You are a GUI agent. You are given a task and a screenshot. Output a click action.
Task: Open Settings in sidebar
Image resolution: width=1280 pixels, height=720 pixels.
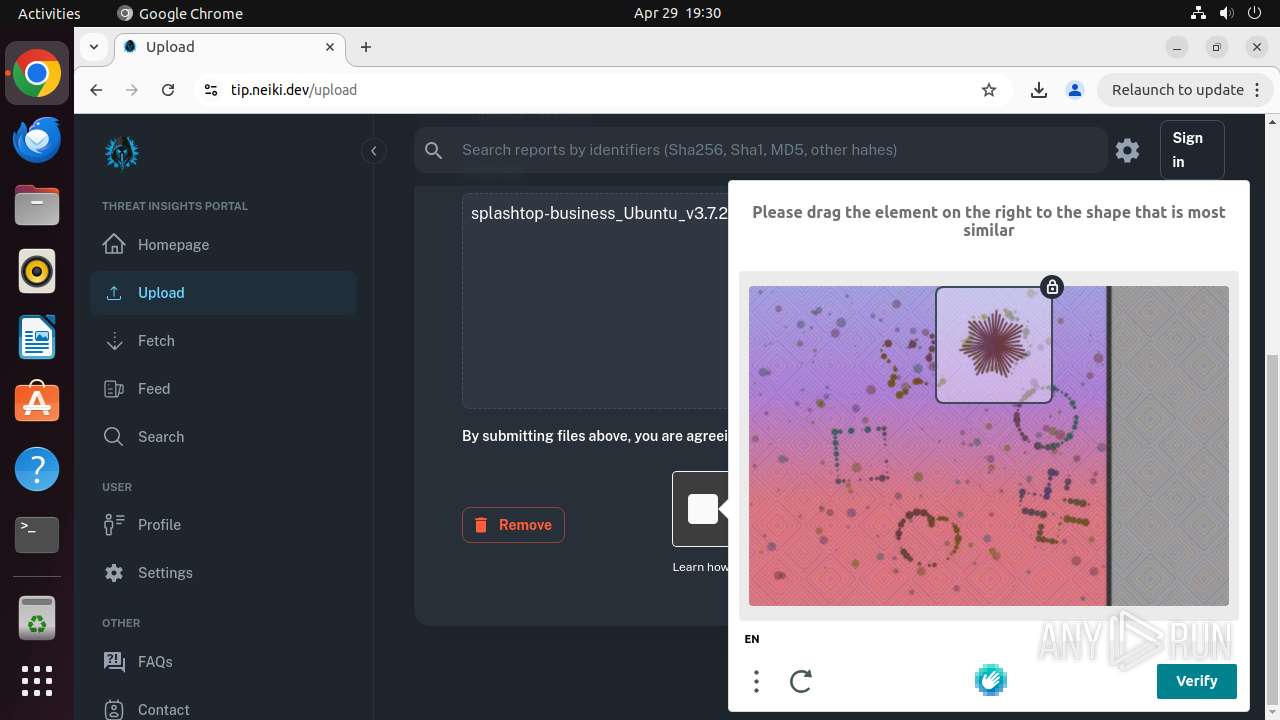coord(223,573)
